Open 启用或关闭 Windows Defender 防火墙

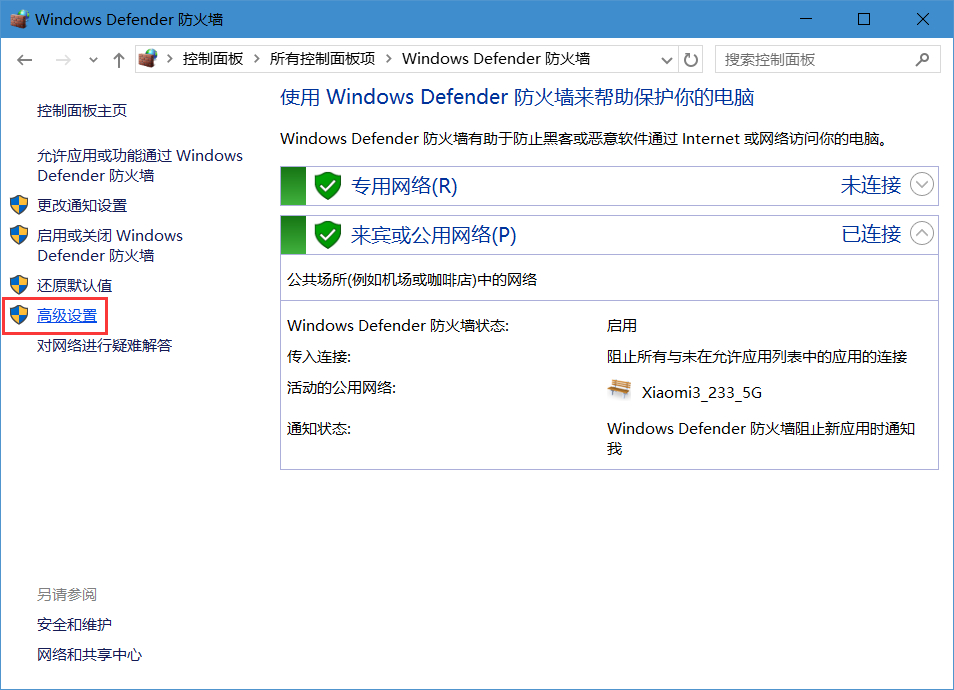(109, 245)
